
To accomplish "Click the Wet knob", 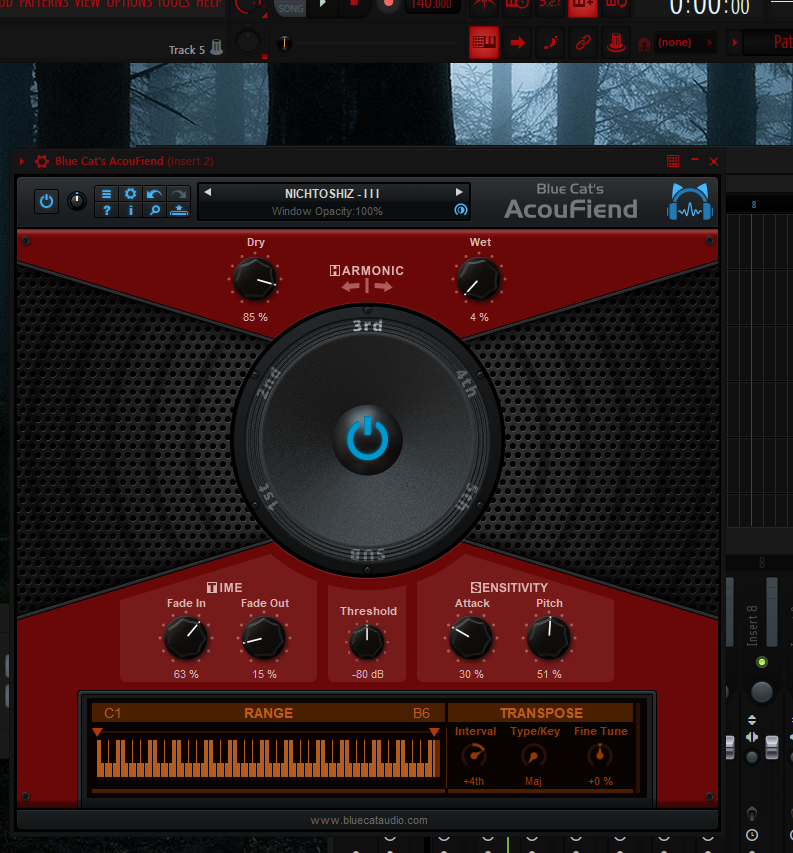I will pos(479,279).
